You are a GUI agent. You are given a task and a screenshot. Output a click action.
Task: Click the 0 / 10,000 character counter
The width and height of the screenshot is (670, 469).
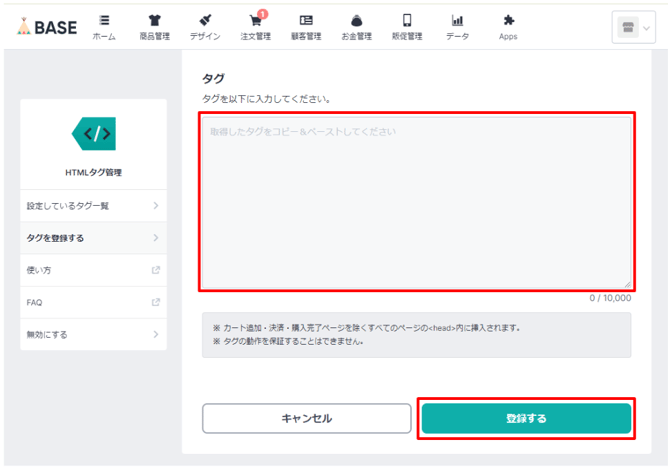610,298
